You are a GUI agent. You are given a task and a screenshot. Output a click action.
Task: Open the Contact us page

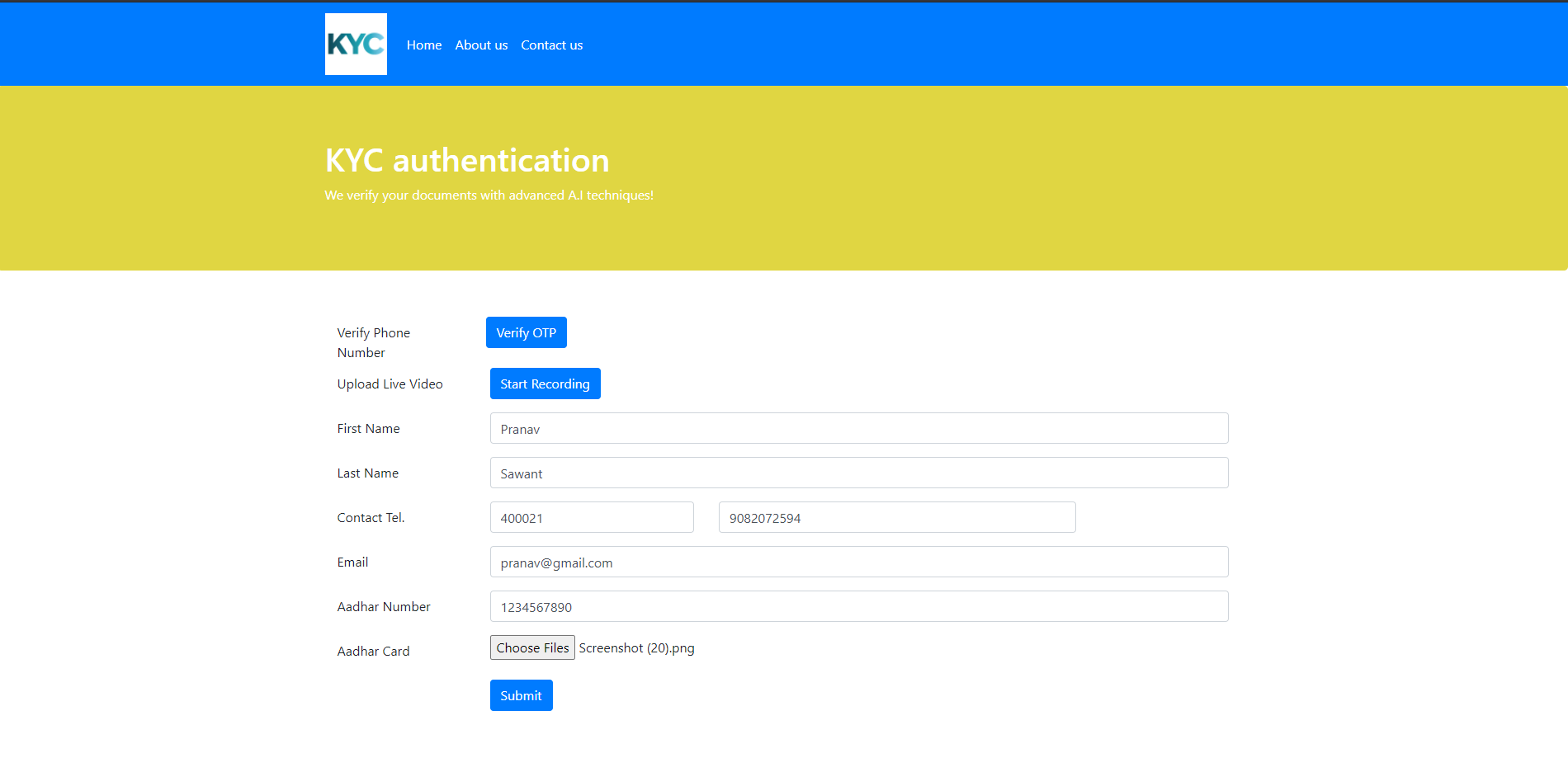(x=551, y=45)
